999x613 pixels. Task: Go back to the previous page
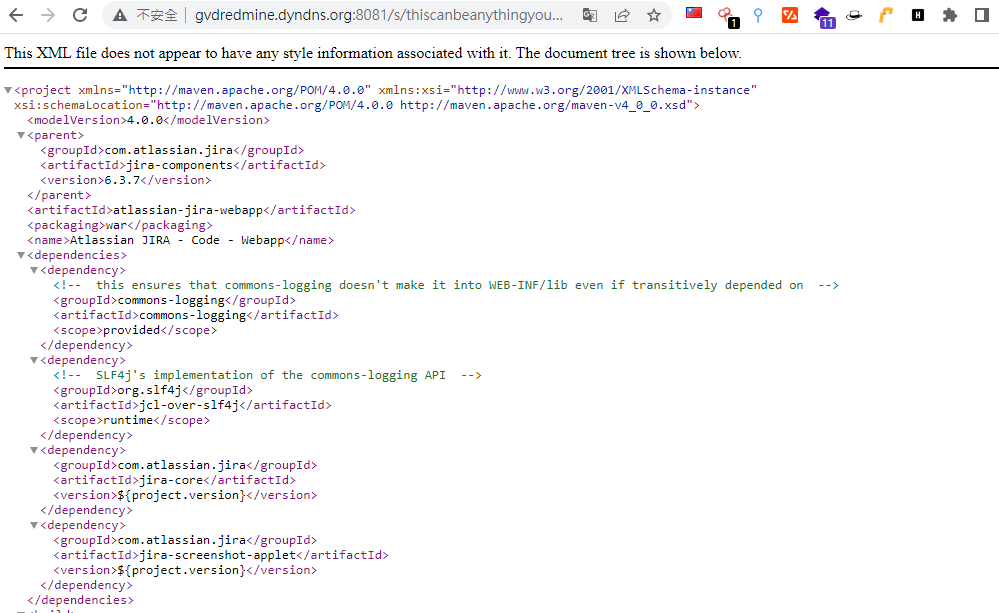coord(16,15)
